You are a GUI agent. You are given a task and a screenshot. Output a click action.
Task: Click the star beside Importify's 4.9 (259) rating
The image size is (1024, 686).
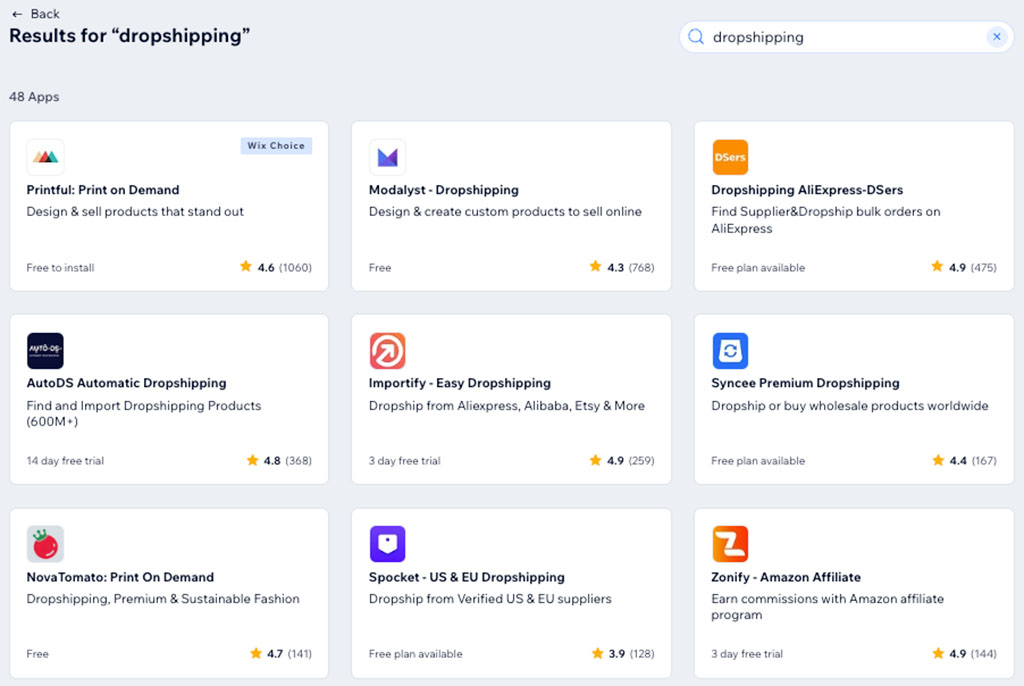tap(596, 460)
